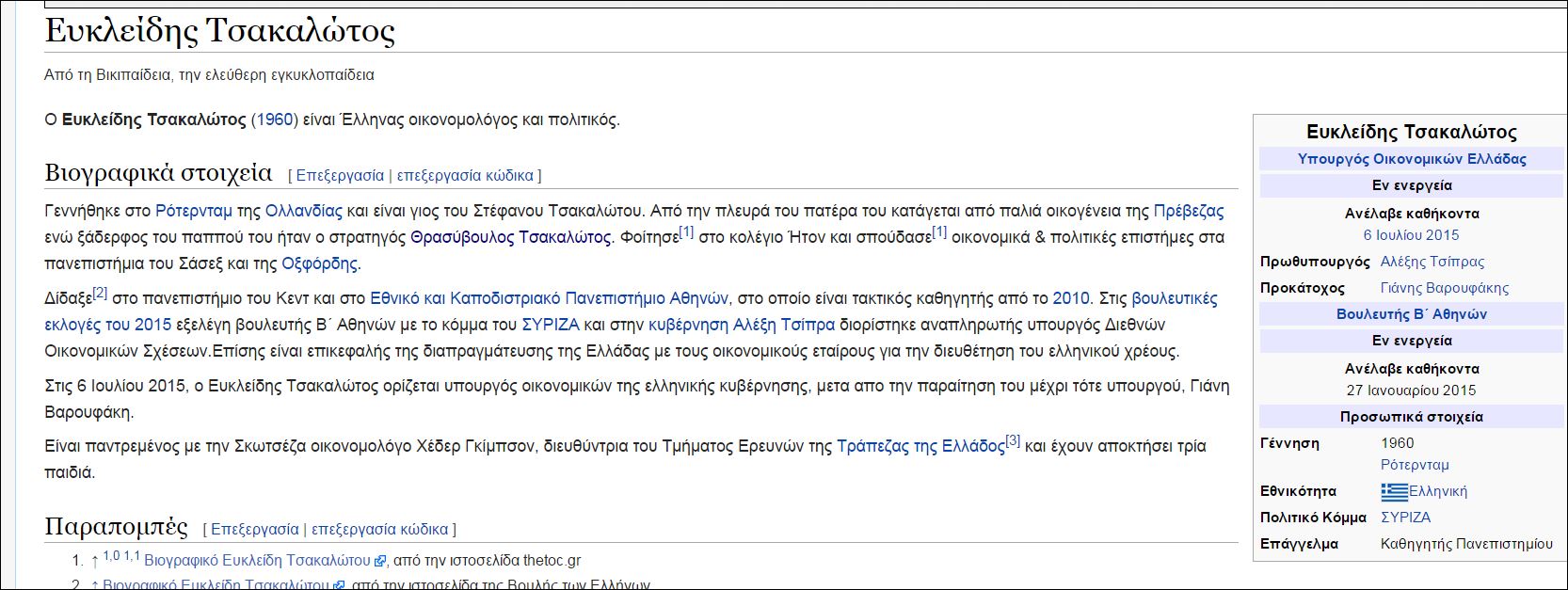Click footnote marker [2] after Δίδαξε
1568x590 pixels.
100,294
